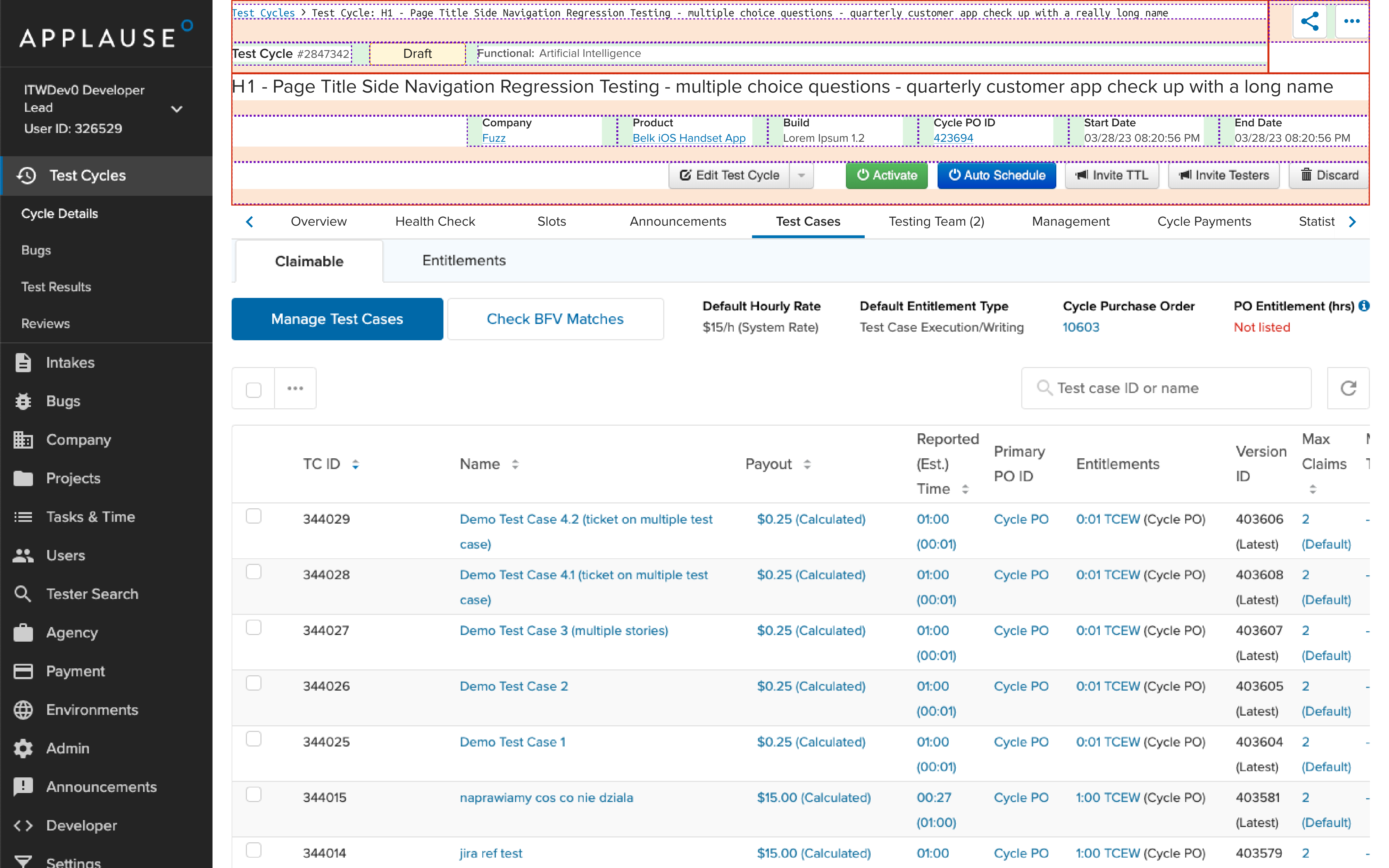Click the share icon button
Image resolution: width=1389 pixels, height=868 pixels.
pyautogui.click(x=1309, y=21)
